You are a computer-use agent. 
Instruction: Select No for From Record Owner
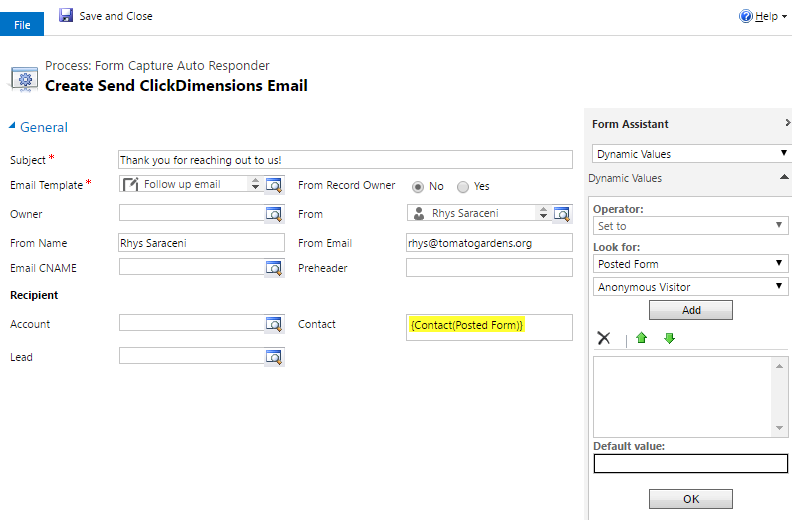(x=418, y=186)
